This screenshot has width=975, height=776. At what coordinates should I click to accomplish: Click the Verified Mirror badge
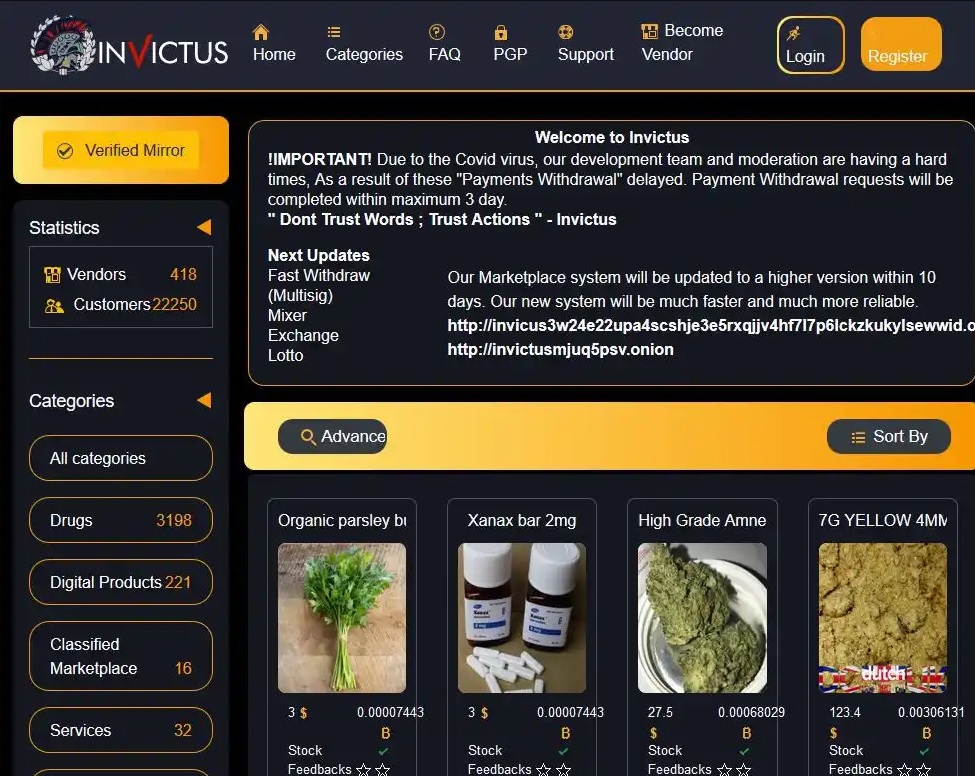tap(121, 150)
